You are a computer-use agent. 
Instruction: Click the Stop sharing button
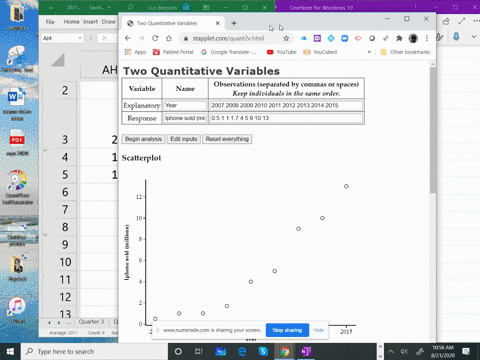287,330
